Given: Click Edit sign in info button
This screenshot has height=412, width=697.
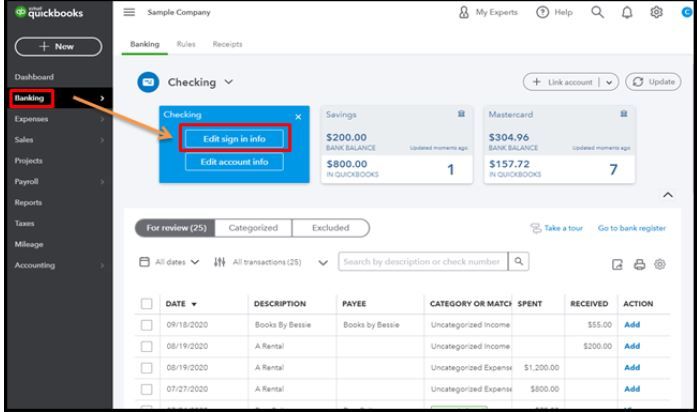Looking at the screenshot, I should [234, 139].
